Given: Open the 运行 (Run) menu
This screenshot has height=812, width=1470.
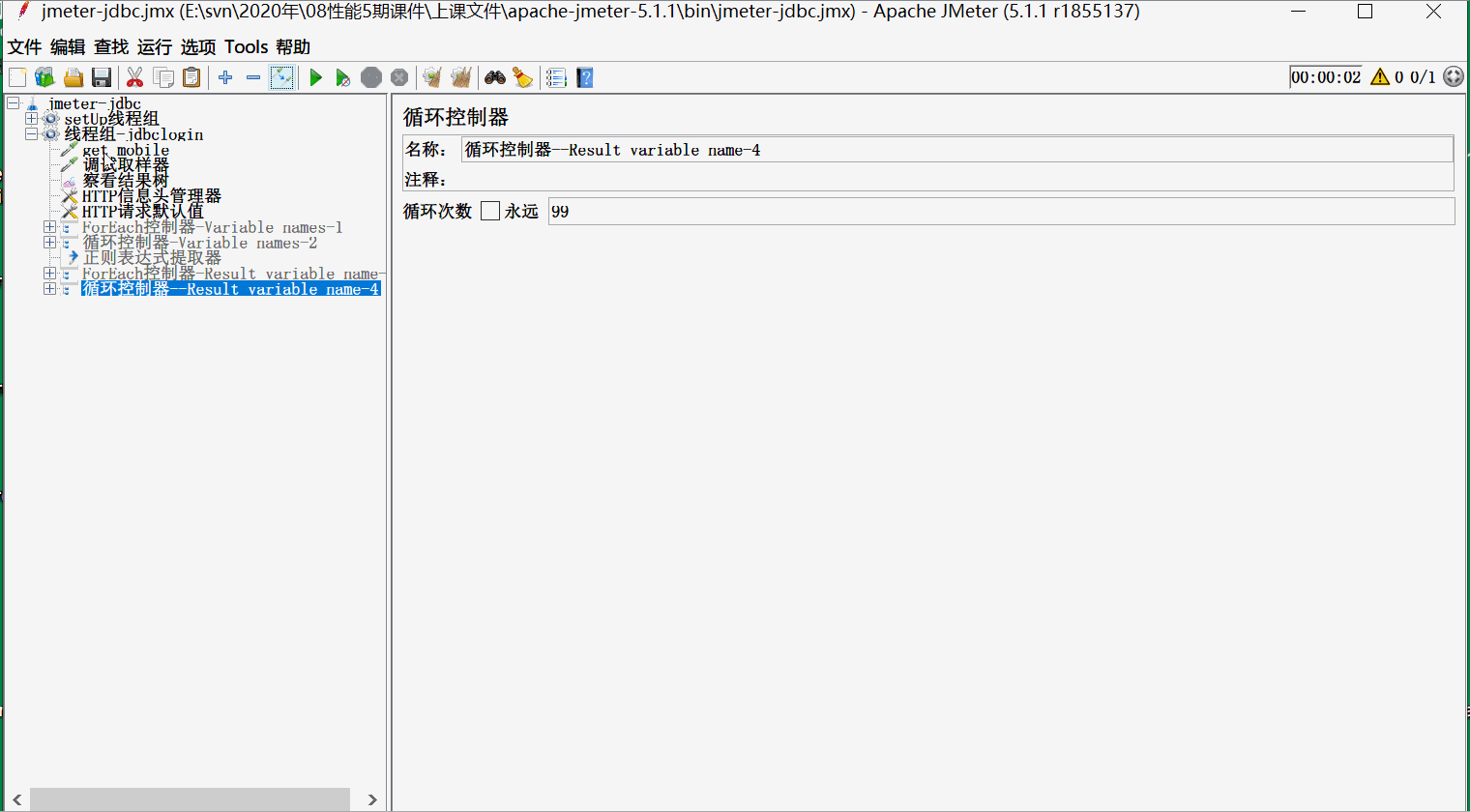Looking at the screenshot, I should [x=154, y=47].
